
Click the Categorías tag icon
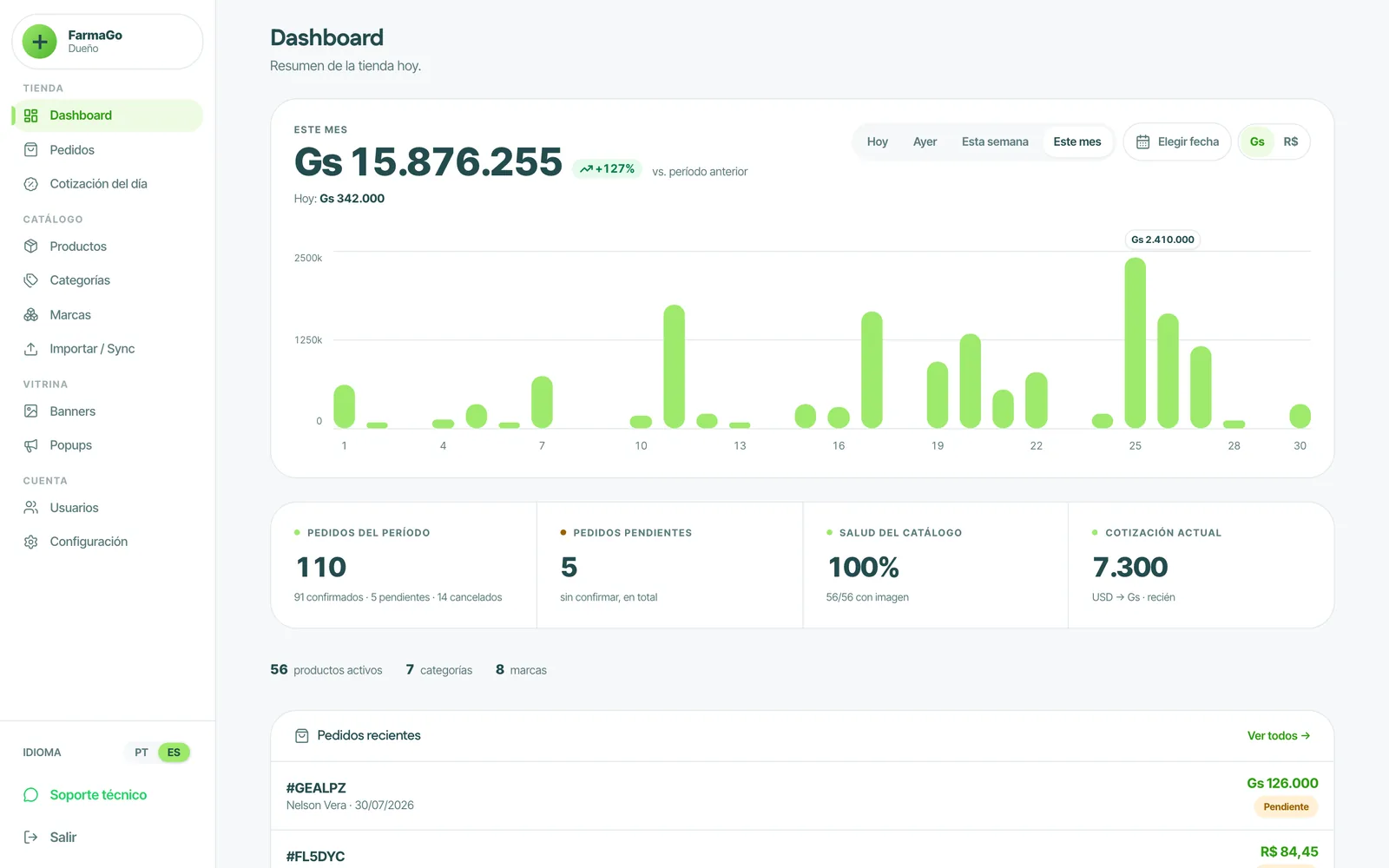pyautogui.click(x=31, y=280)
